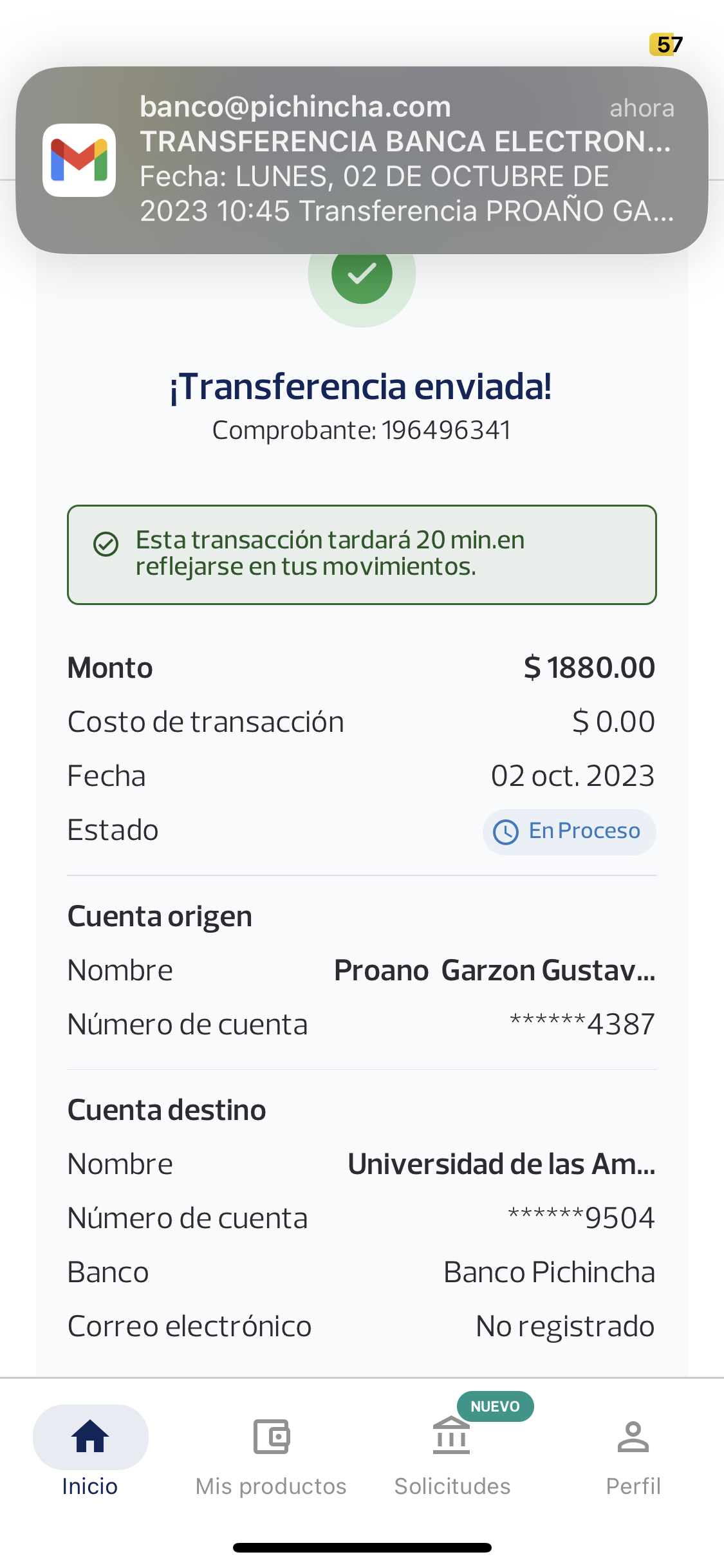
Task: Tap the truncated destination name Universidad de las Am...
Action: (501, 1164)
